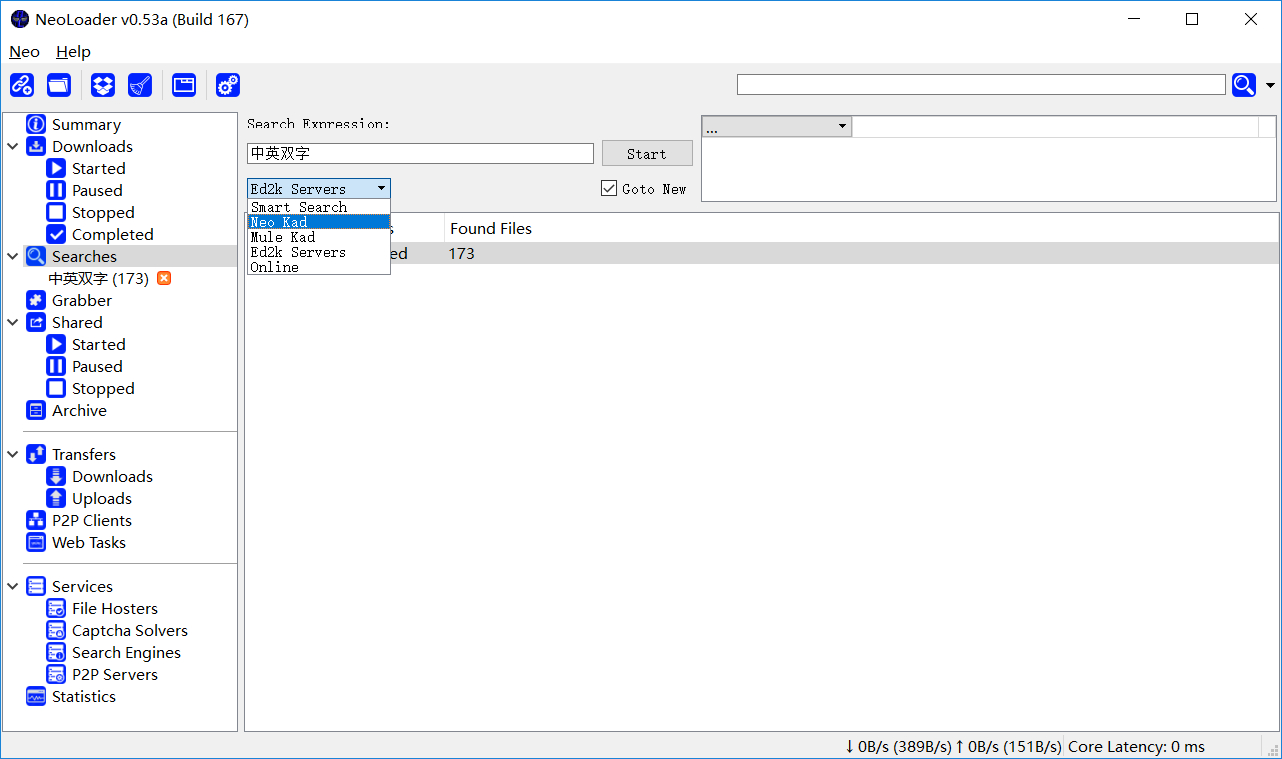Select the 中英双字 (173) search in sidebar

click(98, 278)
